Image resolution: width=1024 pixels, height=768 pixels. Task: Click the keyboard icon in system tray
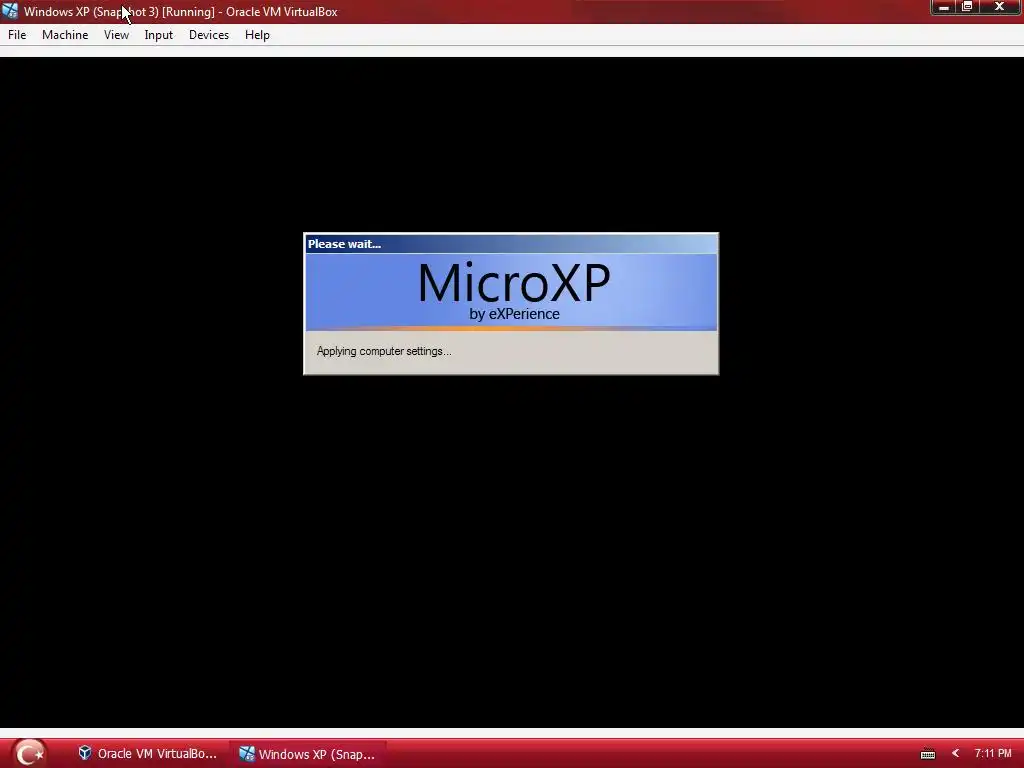pyautogui.click(x=928, y=754)
